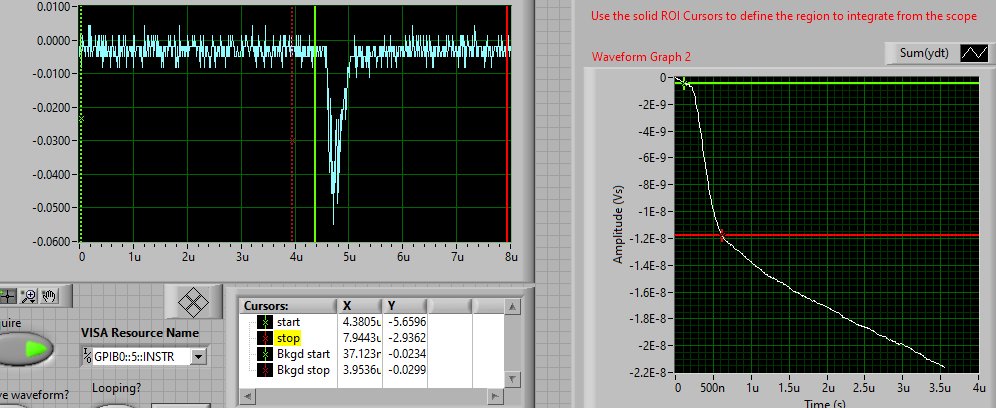Select the hand panning tool
The image size is (996, 408).
click(x=49, y=296)
